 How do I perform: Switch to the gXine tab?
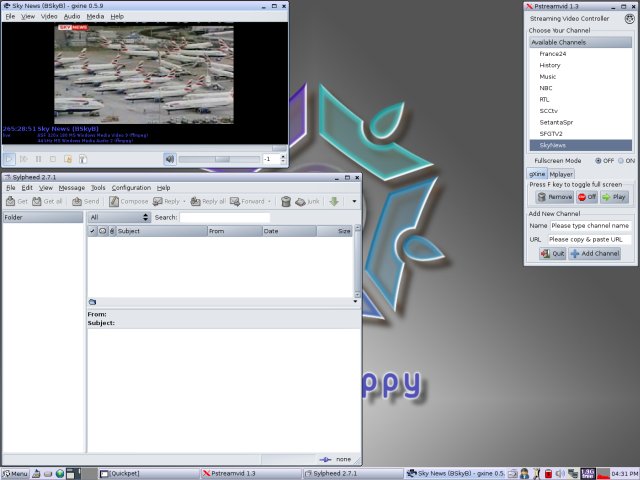click(537, 174)
